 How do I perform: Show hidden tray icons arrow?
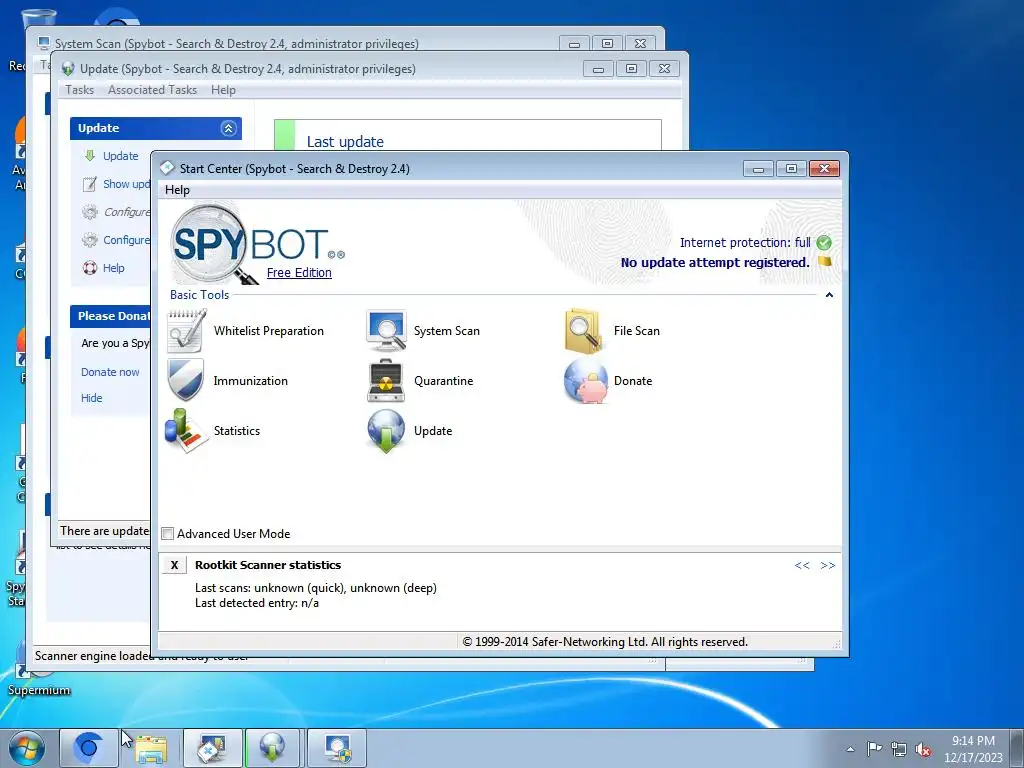click(x=850, y=749)
